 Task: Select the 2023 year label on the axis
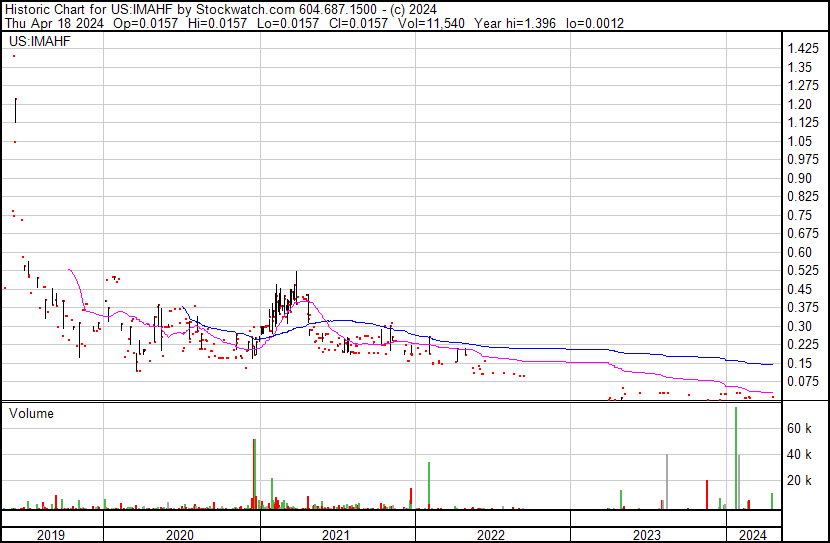tap(647, 535)
